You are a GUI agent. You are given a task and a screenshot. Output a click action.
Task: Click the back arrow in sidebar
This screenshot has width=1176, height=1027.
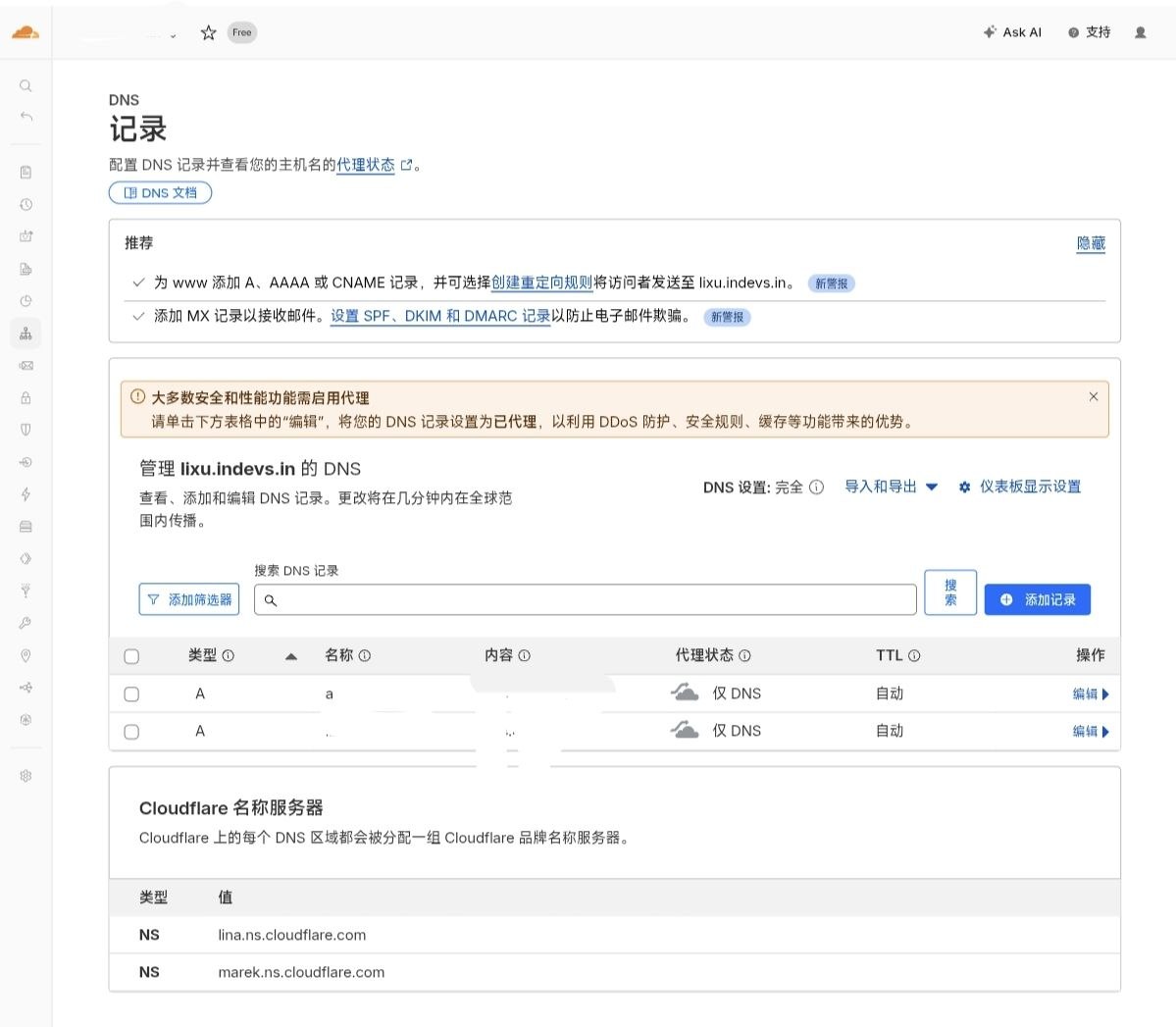26,117
